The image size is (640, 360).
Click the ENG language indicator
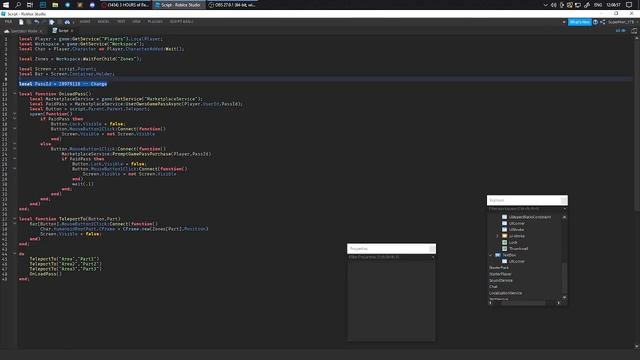(598, 5)
